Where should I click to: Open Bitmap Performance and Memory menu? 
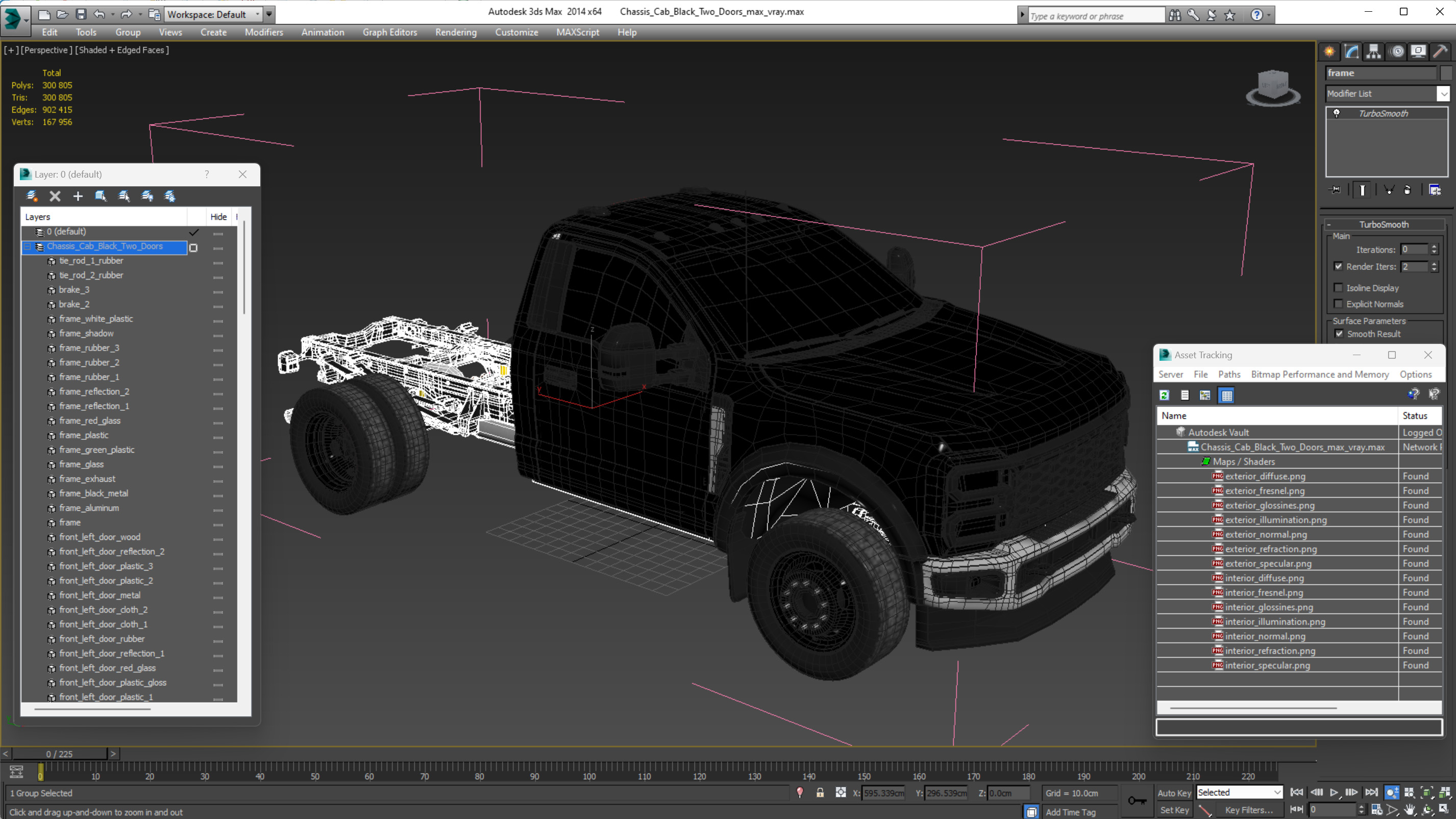(x=1320, y=374)
